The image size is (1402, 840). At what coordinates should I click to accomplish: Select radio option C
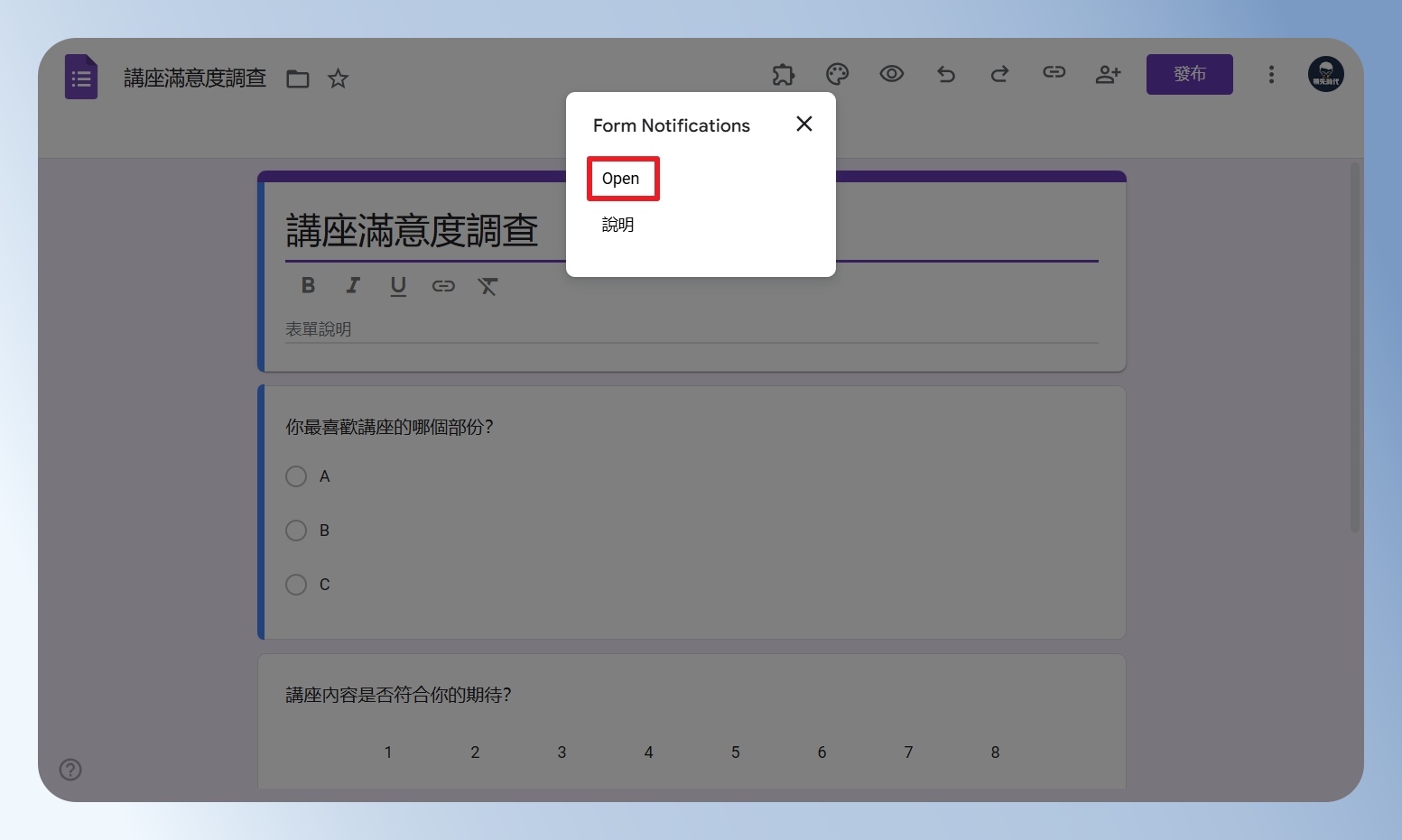point(296,585)
